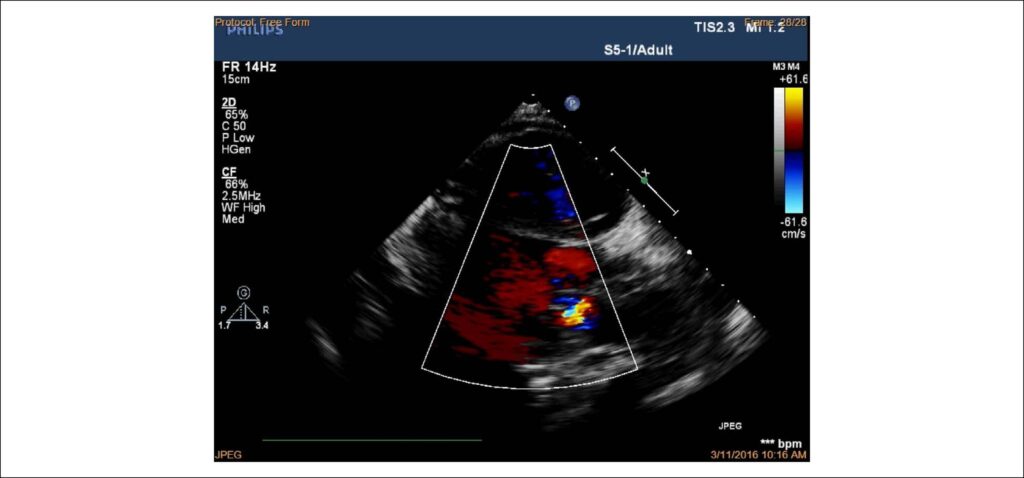Screen dimensions: 1024x478
Task: Click the "66%" color flow gain value
Action: coord(236,184)
